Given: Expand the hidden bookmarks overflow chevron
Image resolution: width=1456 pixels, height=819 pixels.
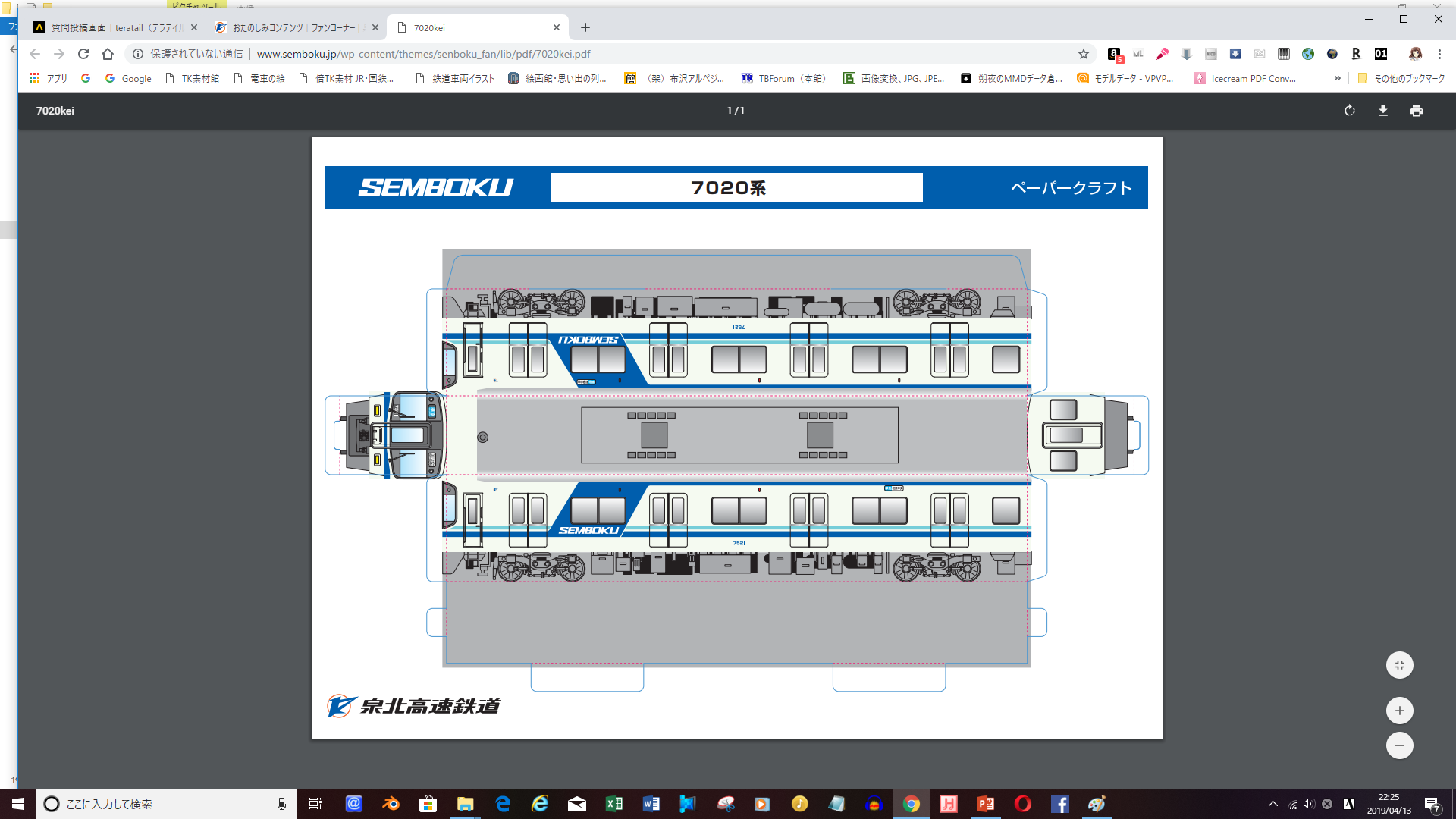Looking at the screenshot, I should tap(1337, 78).
